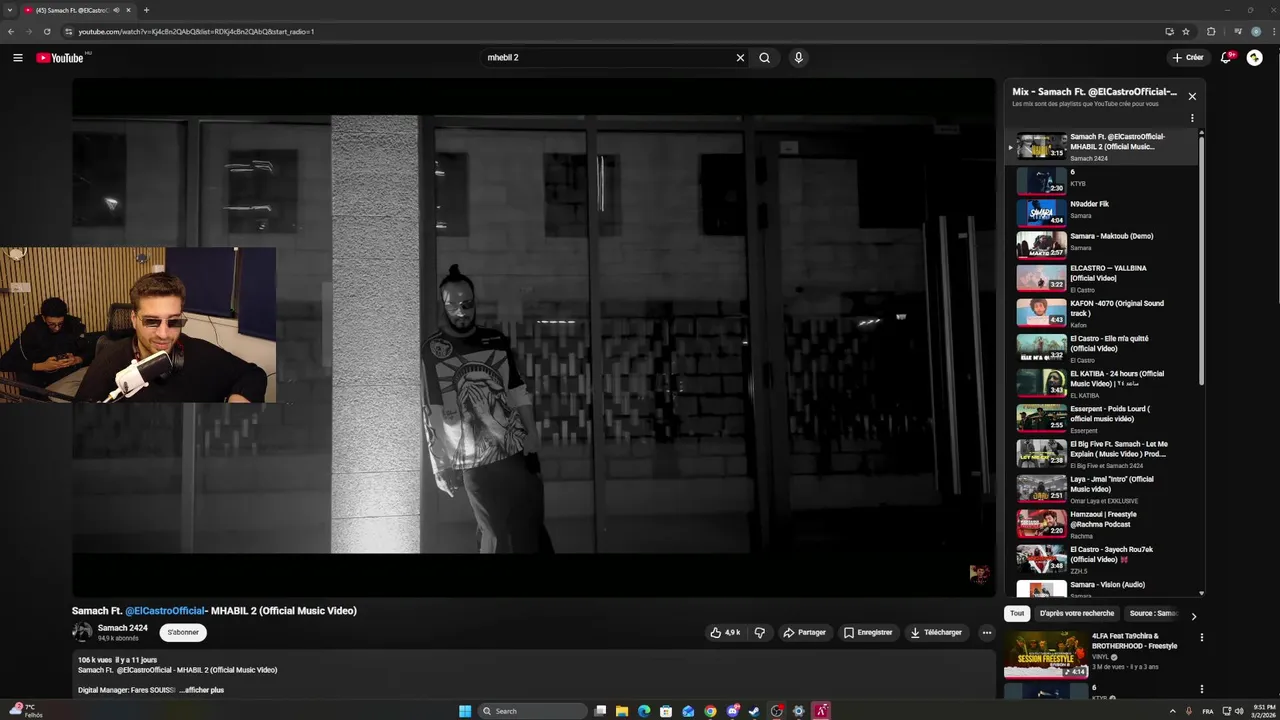Image resolution: width=1280 pixels, height=720 pixels.
Task: Bookmark this page with the star icon
Action: [1186, 31]
